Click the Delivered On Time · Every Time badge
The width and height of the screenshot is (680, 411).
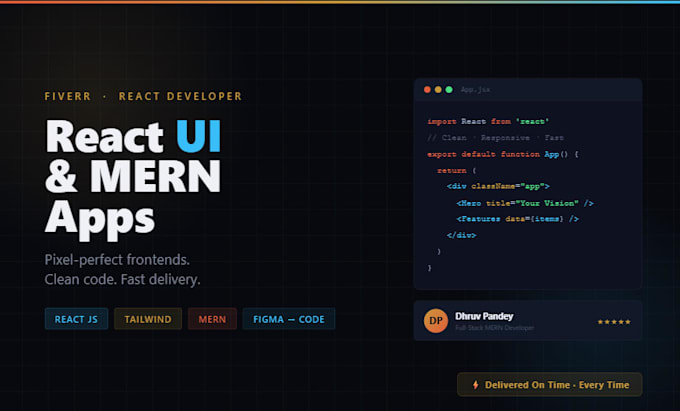coord(549,385)
